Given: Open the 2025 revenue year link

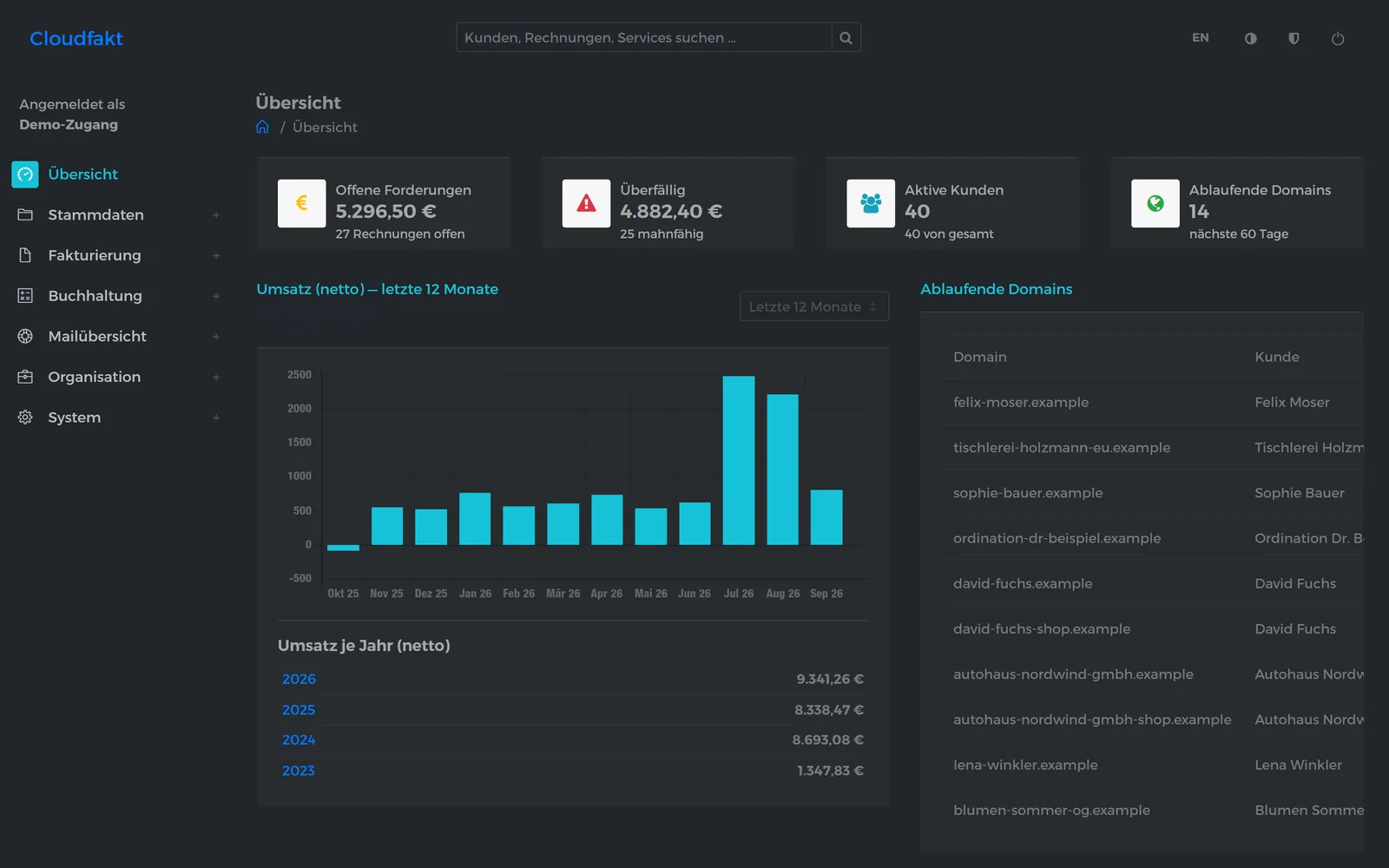Looking at the screenshot, I should click(x=299, y=709).
